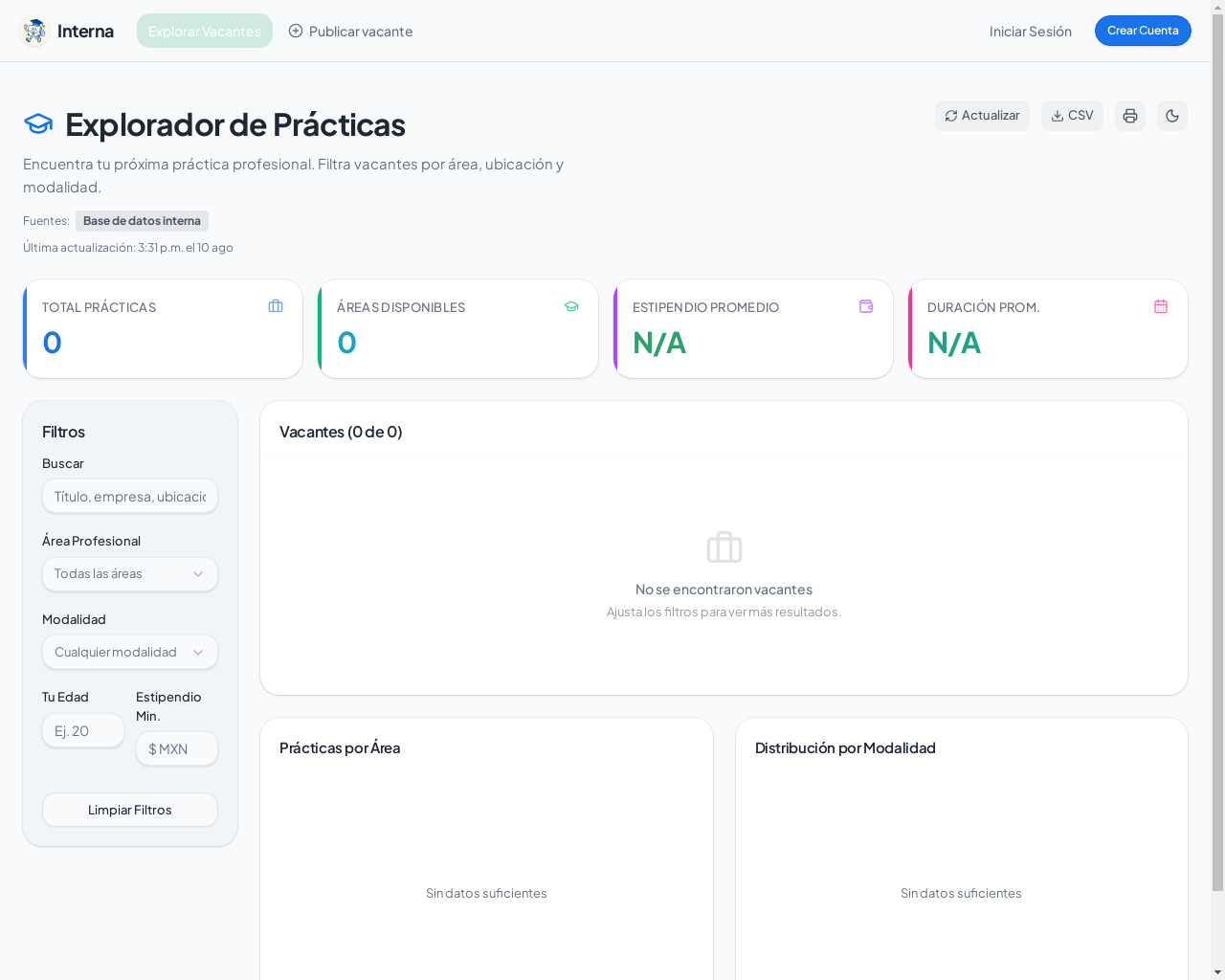Open the Explorar Vacantes tab

coord(205,31)
